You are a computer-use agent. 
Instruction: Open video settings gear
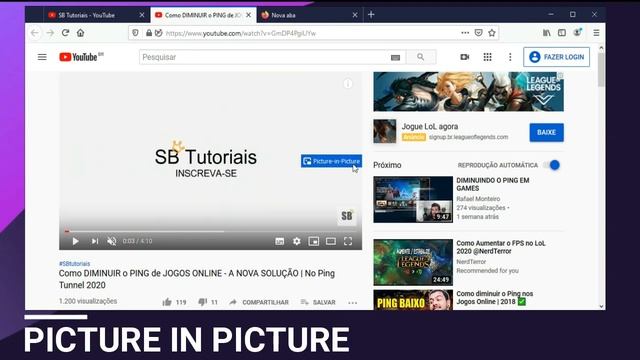pyautogui.click(x=297, y=241)
